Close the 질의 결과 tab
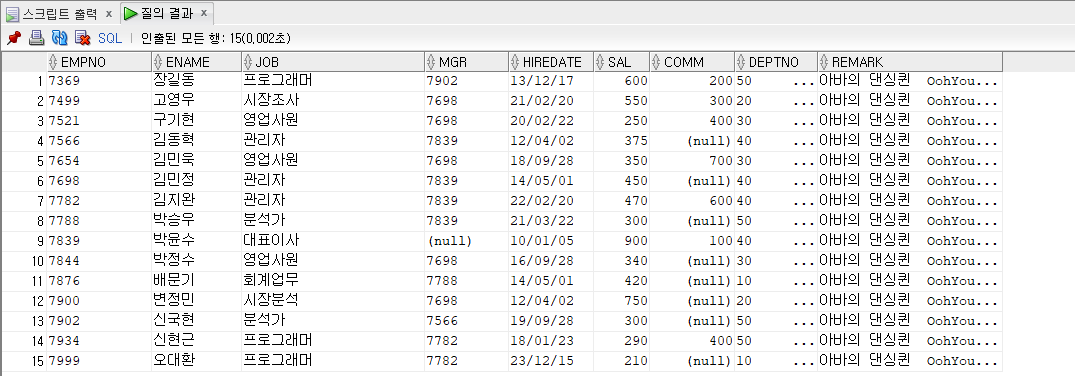 (x=203, y=14)
